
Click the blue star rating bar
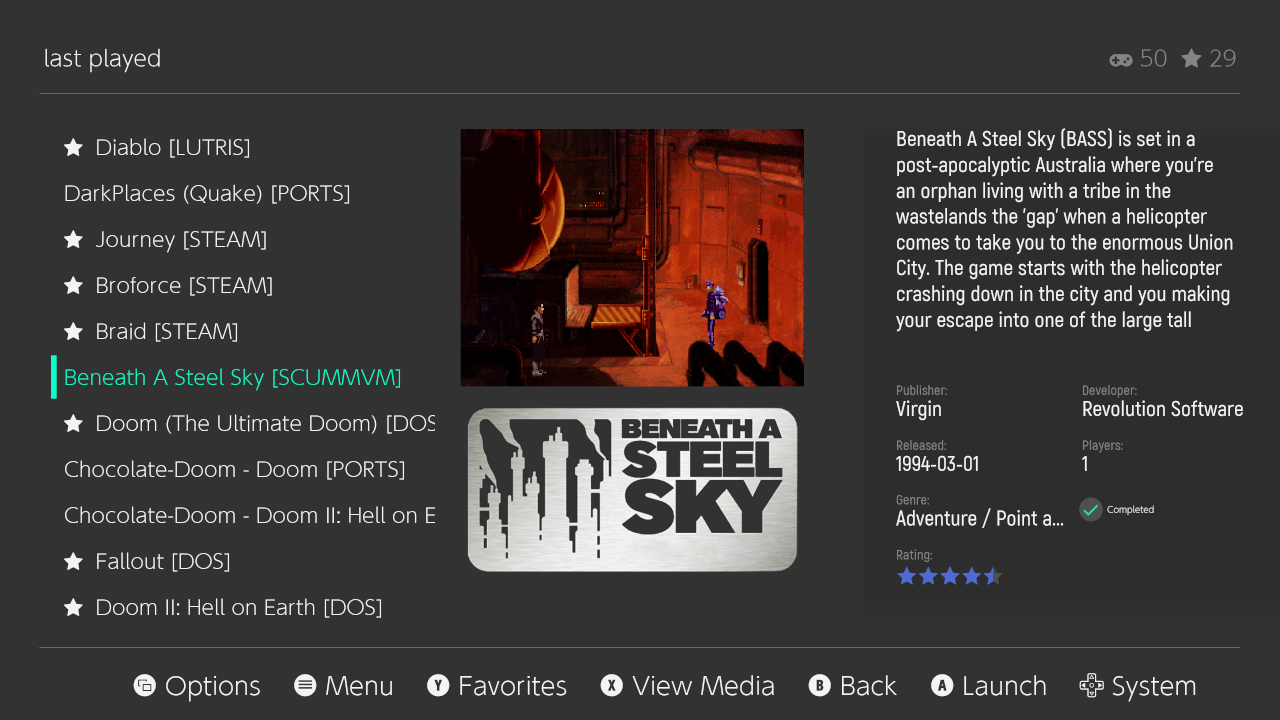click(x=949, y=576)
